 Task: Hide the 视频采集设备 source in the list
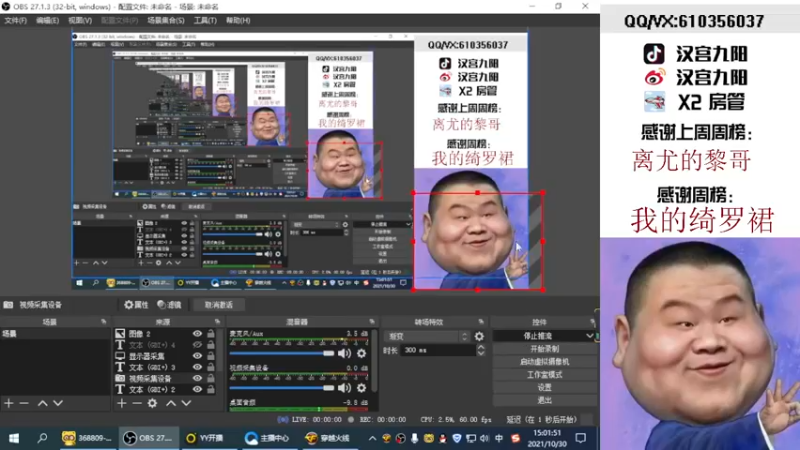click(x=197, y=379)
